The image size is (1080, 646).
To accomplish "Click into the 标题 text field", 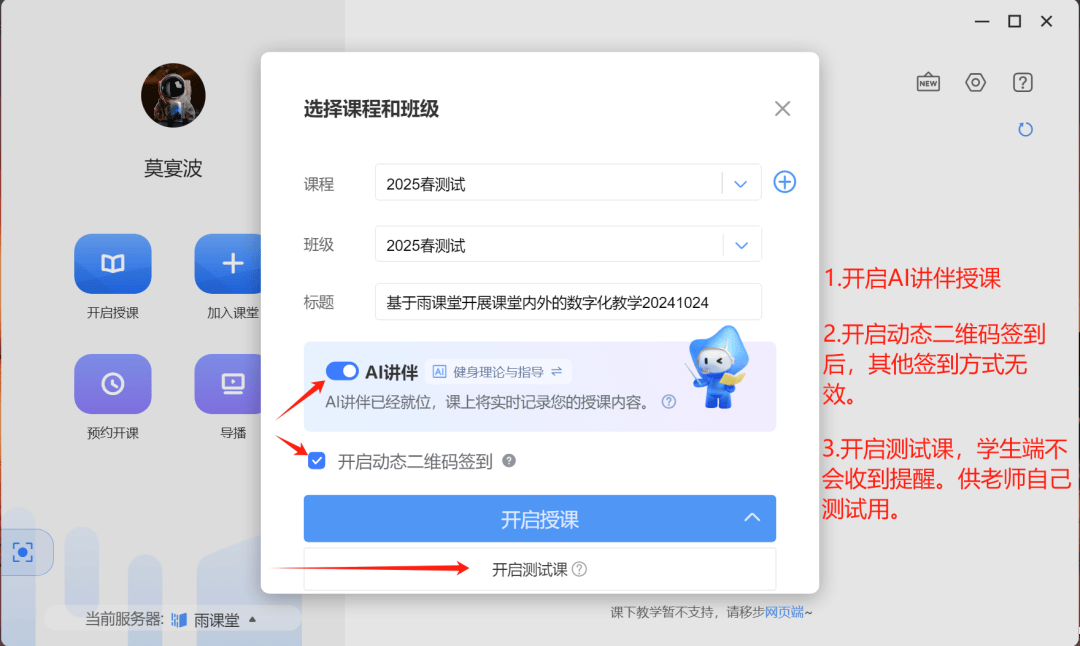I will 568,301.
